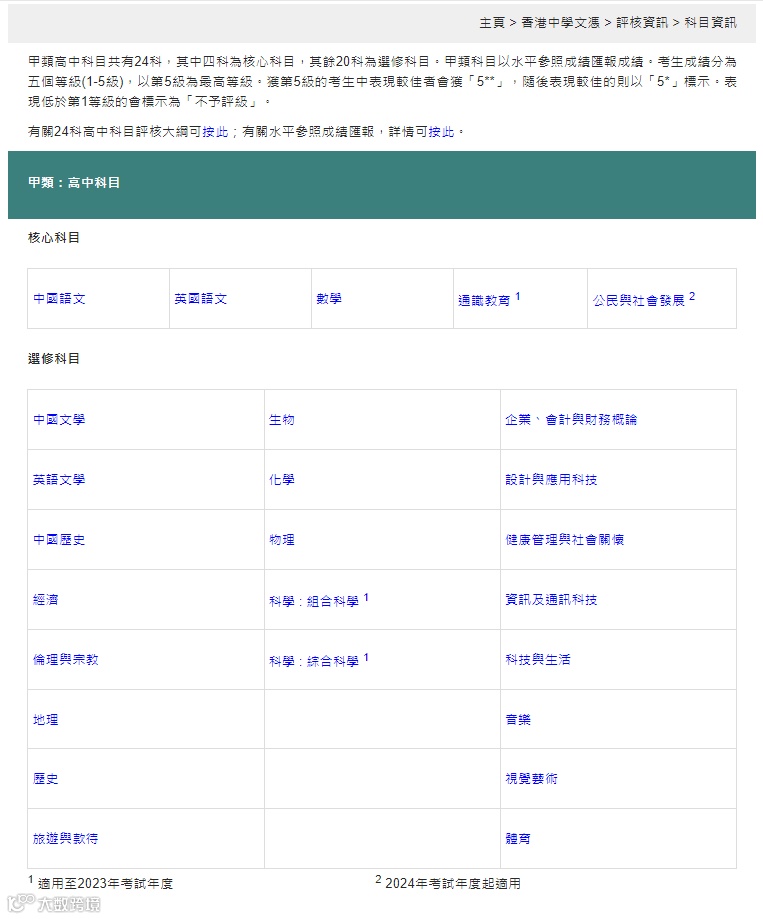Open 健康管理與社會關懷 link
This screenshot has height=919, width=763.
point(565,540)
